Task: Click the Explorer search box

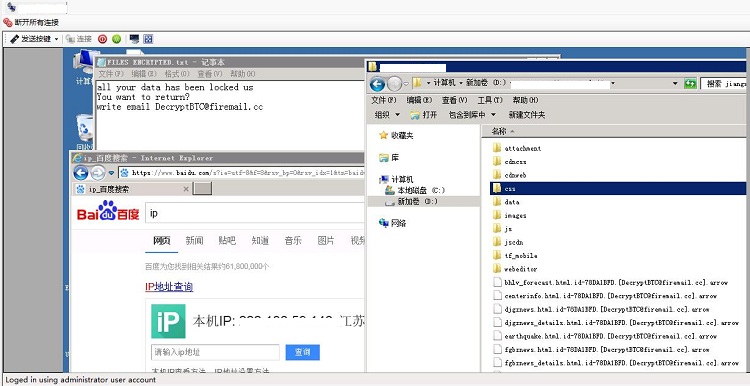Action: click(x=724, y=84)
